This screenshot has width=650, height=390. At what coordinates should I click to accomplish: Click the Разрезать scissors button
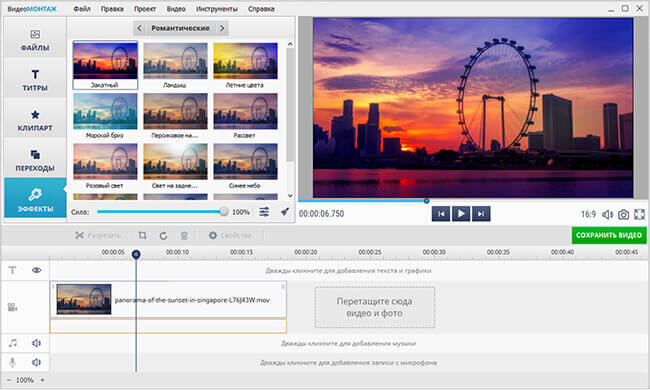pos(98,235)
